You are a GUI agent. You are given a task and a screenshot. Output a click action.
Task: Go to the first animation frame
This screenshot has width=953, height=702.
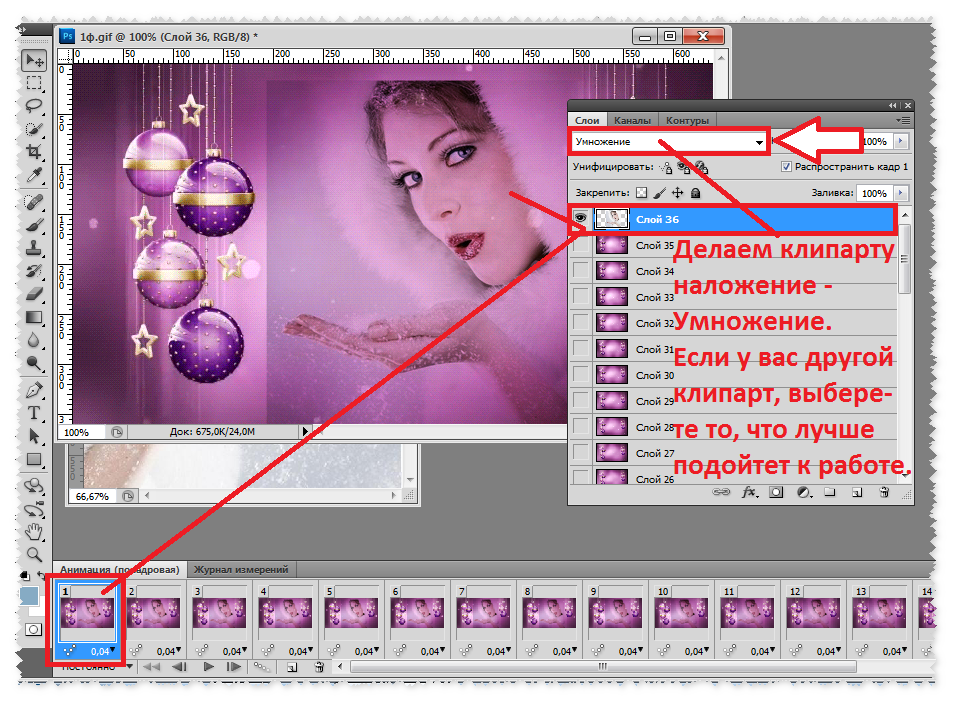(x=152, y=667)
